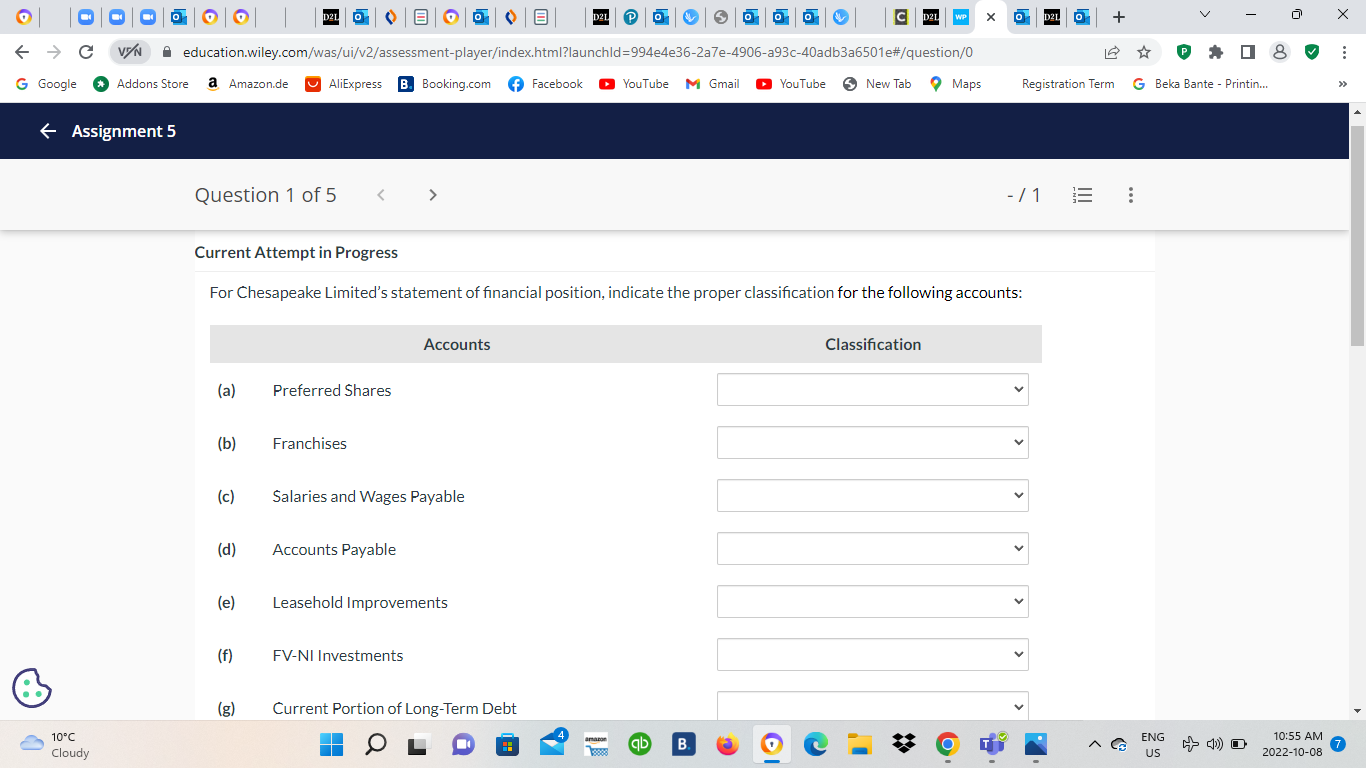Switch the ENG US input language
The width and height of the screenshot is (1366, 768).
1152,744
